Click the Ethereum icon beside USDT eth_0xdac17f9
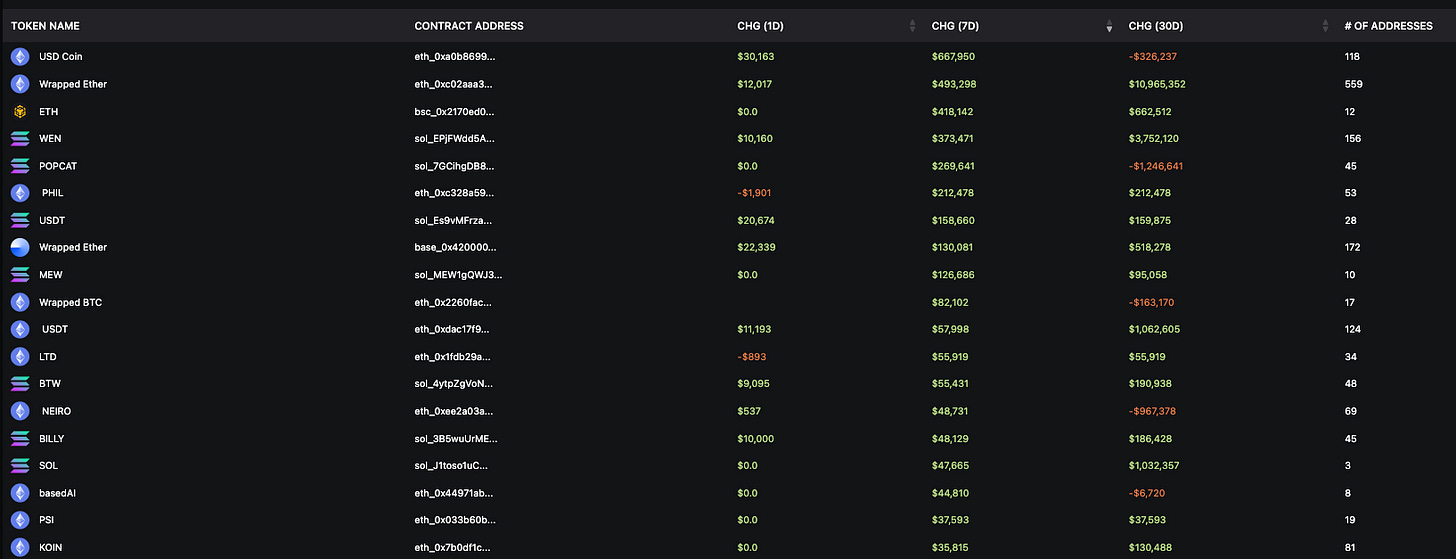Viewport: 1456px width, 559px height. [x=19, y=329]
